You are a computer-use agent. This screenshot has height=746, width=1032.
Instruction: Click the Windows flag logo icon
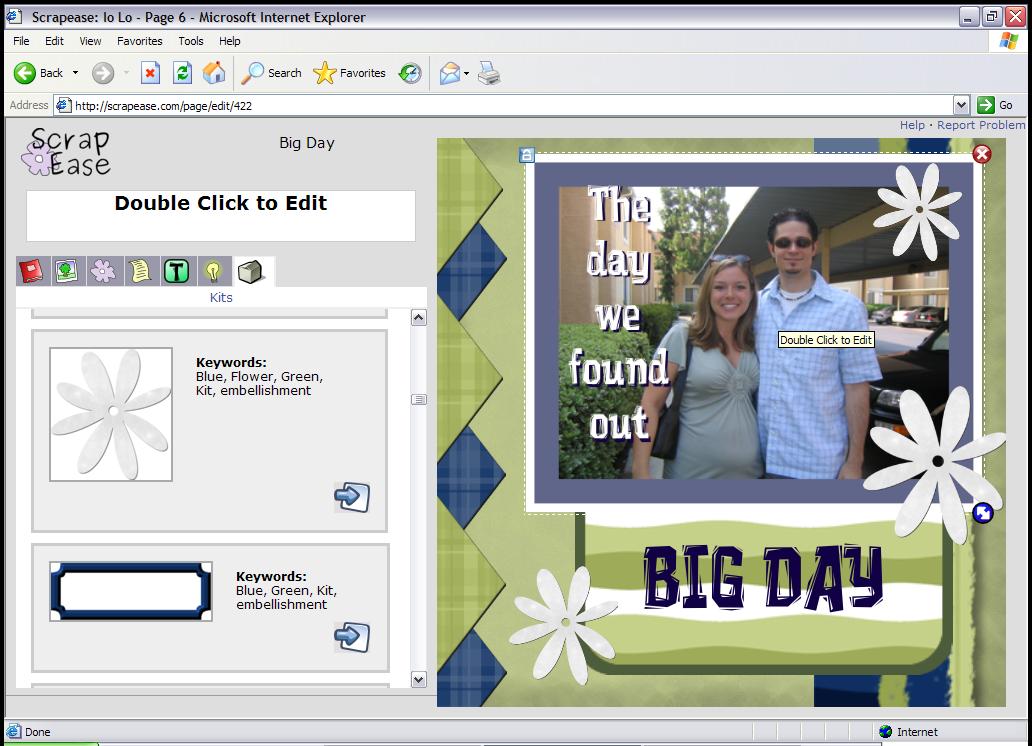point(1008,41)
